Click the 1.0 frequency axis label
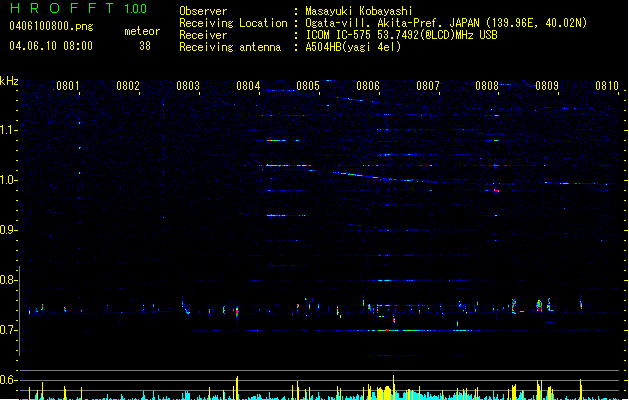 [x=8, y=180]
